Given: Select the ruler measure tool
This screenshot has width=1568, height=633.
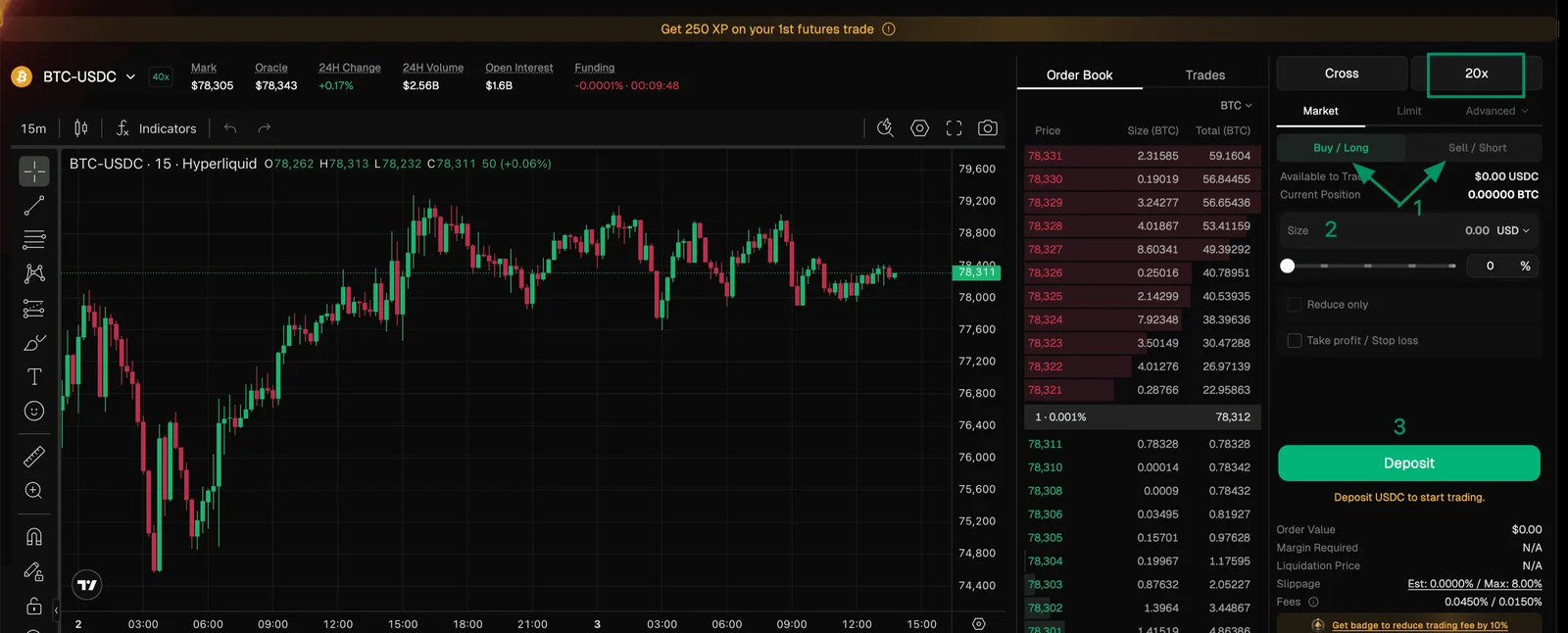Looking at the screenshot, I should pyautogui.click(x=34, y=457).
